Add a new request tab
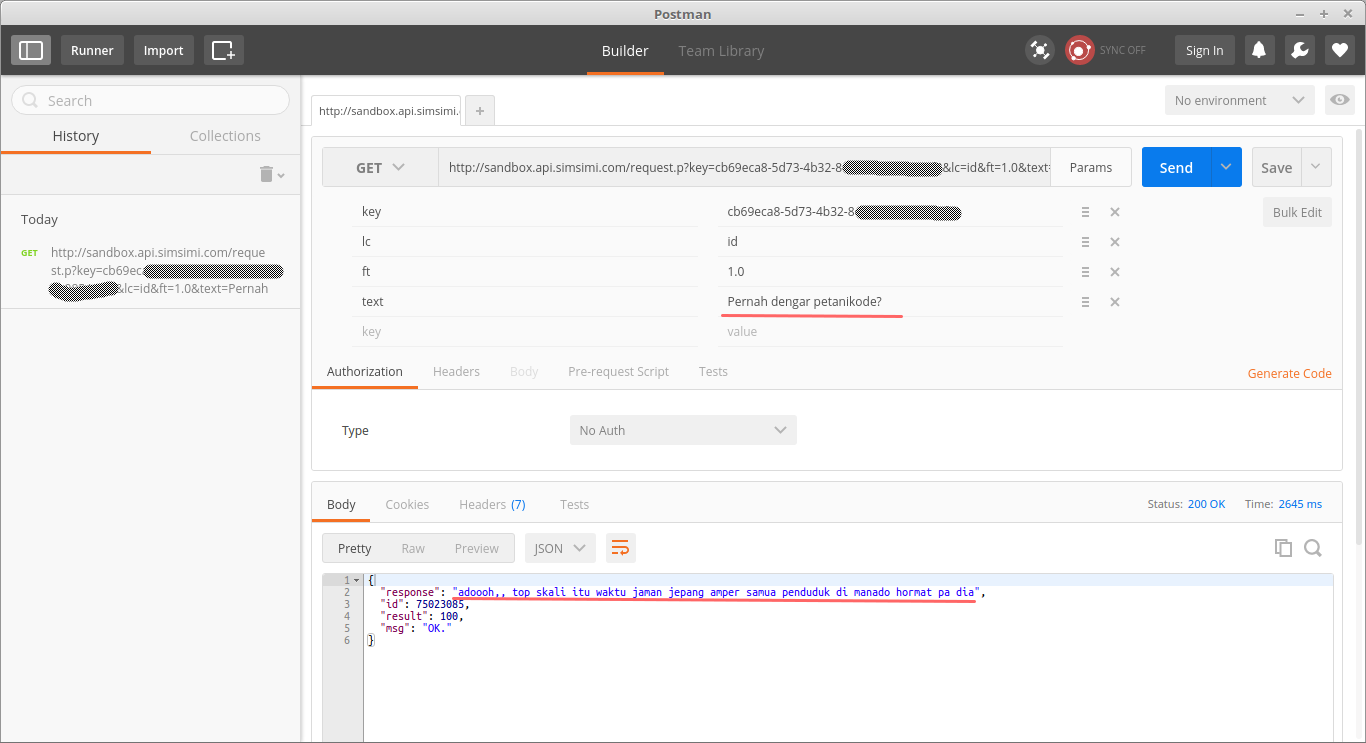The height and width of the screenshot is (743, 1366). pyautogui.click(x=480, y=111)
